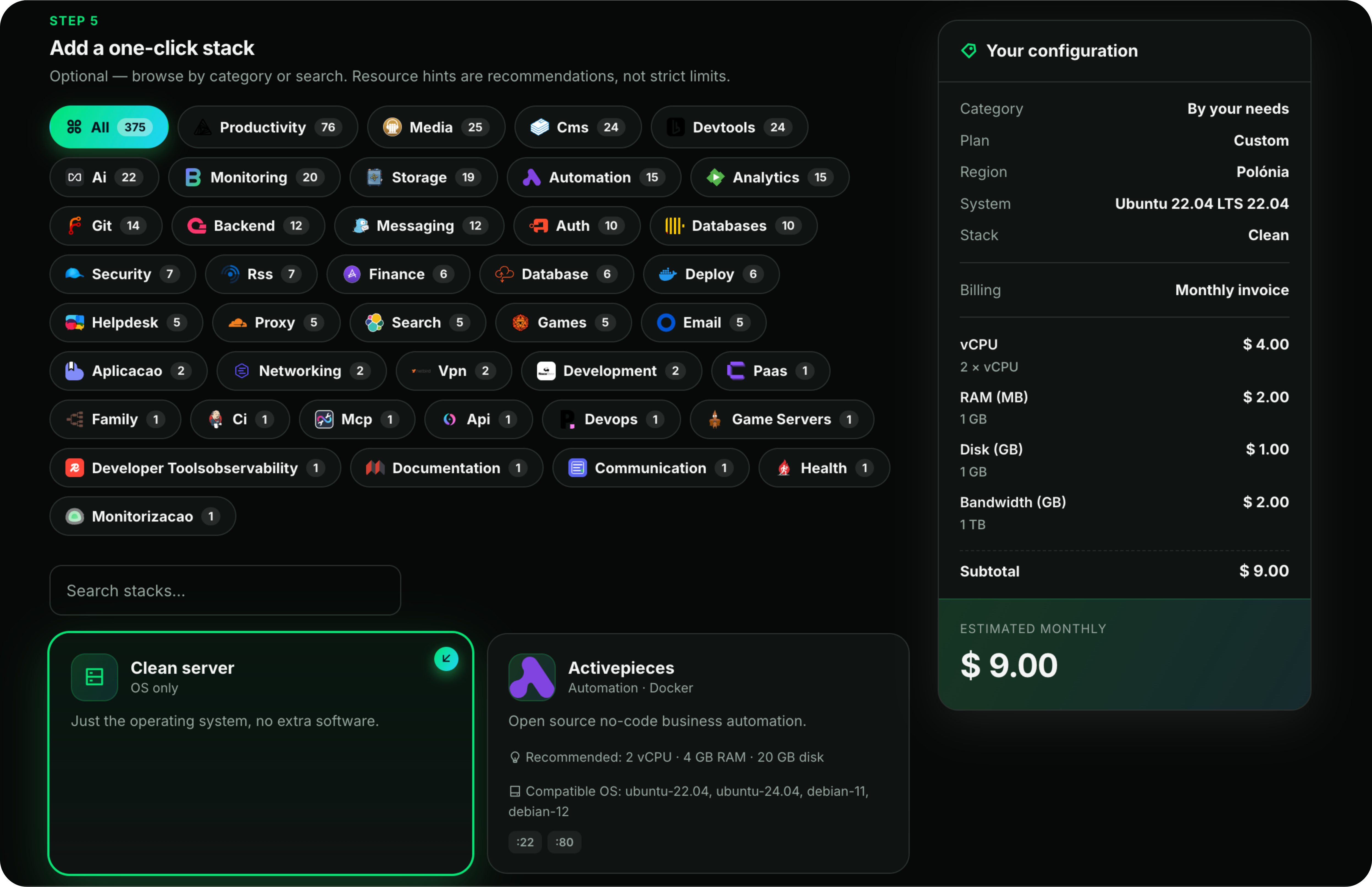Select the All 375 category filter

coord(109,127)
